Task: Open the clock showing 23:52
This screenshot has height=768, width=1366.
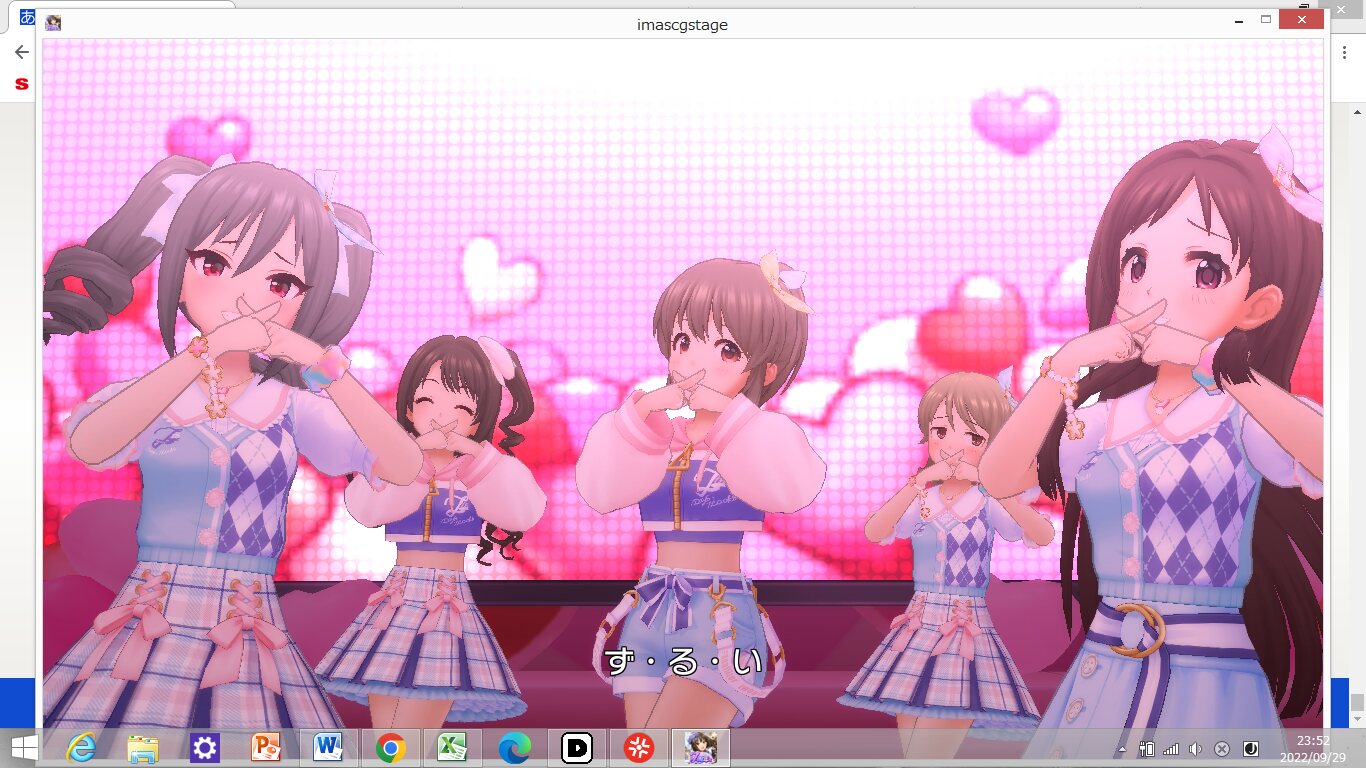Action: [1313, 749]
